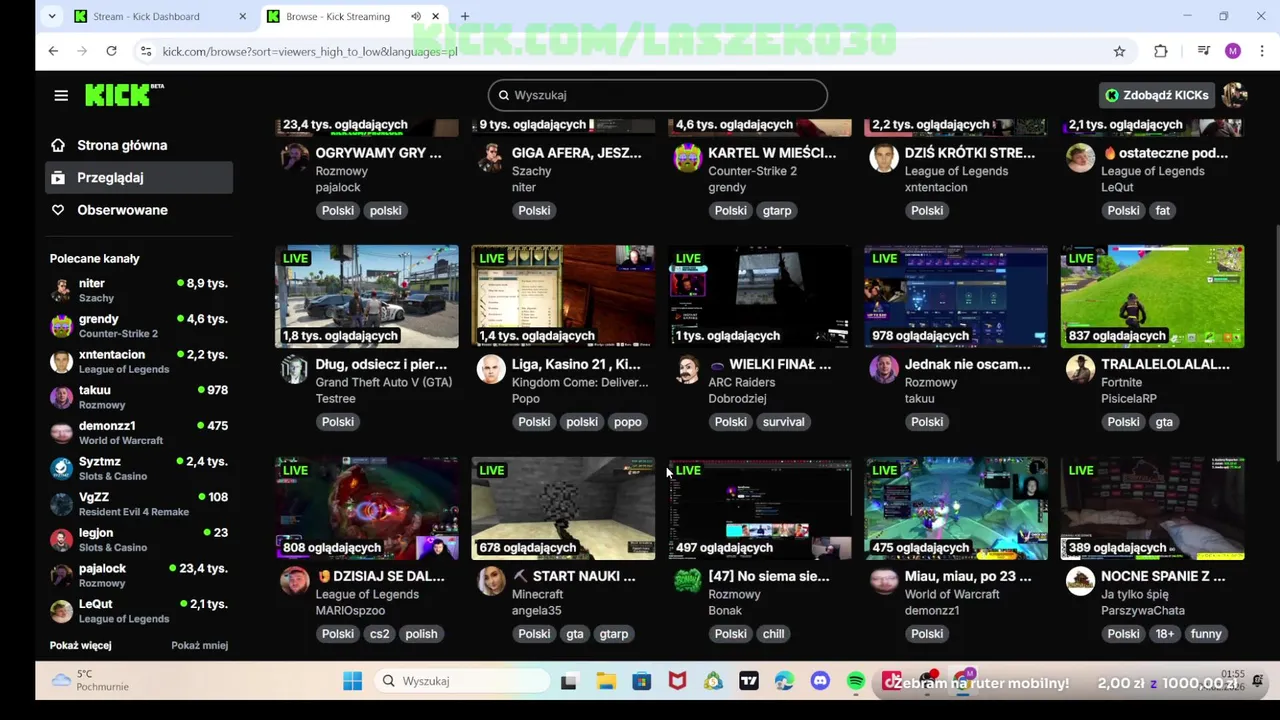Open the Kick hamburger sidebar menu
This screenshot has width=1280, height=720.
point(61,95)
